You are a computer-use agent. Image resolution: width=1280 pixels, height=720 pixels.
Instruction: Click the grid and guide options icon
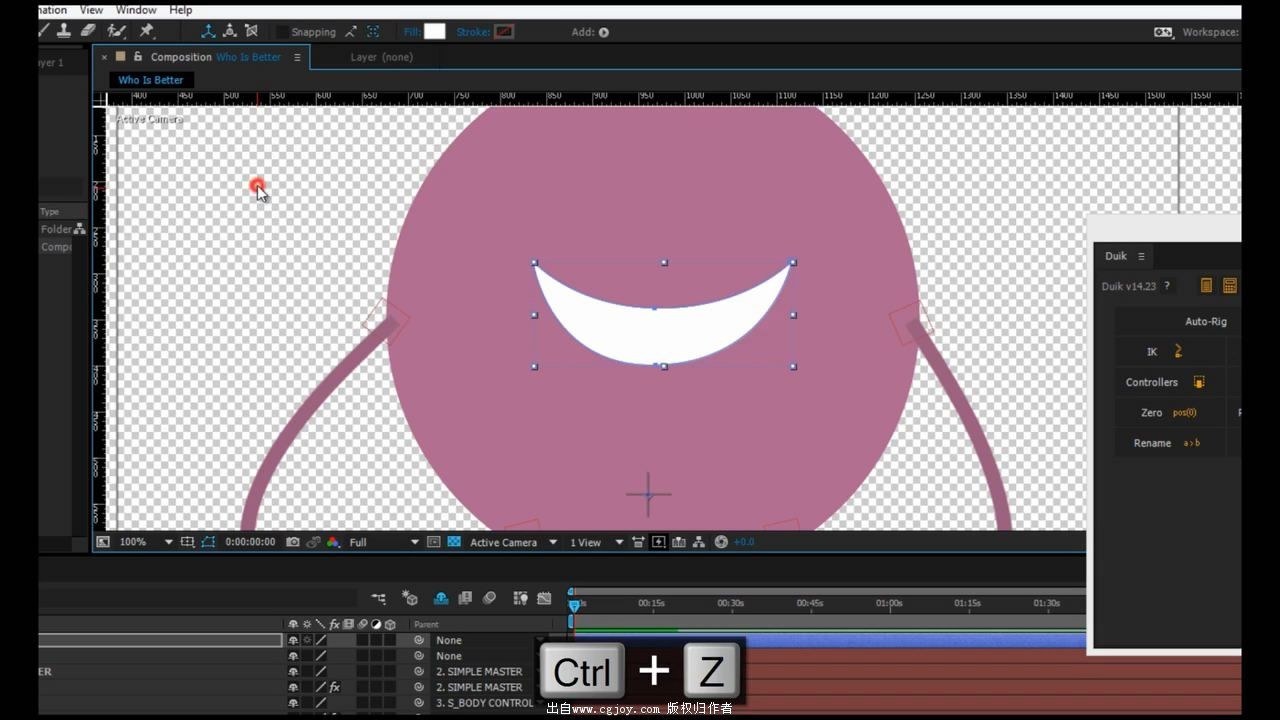[x=187, y=542]
